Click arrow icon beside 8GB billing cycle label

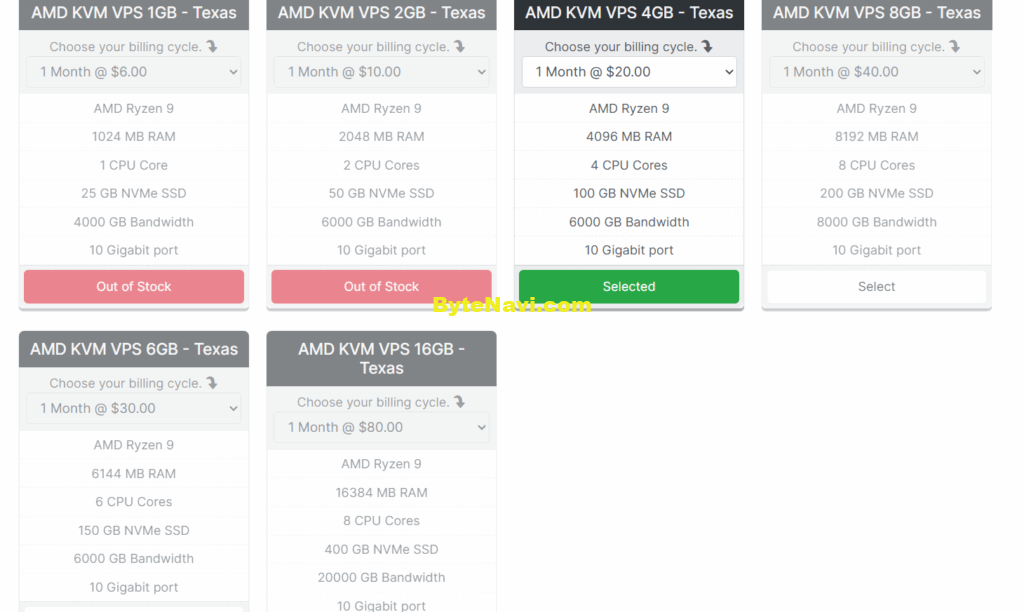pyautogui.click(x=955, y=46)
